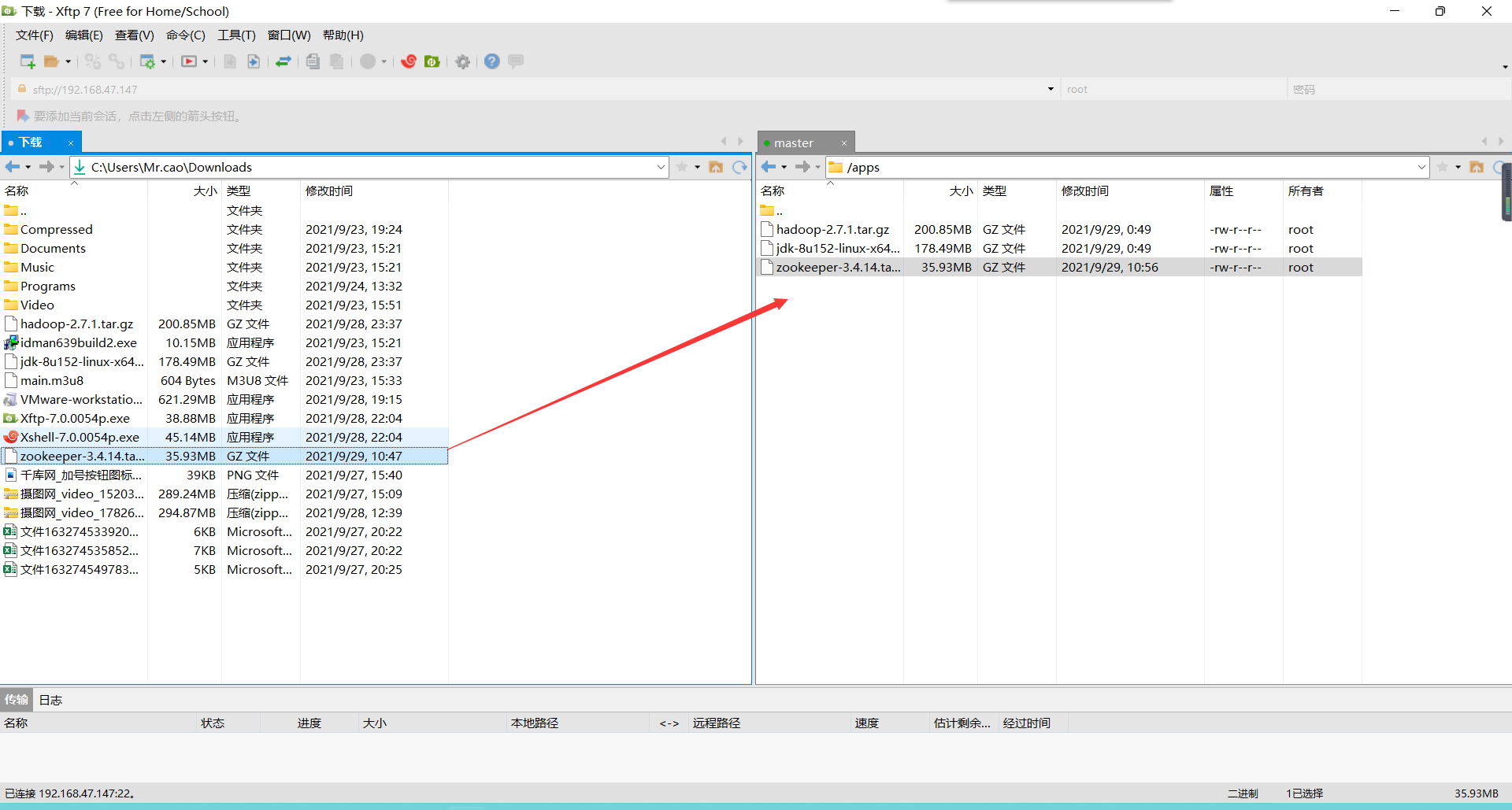Click the root username field
This screenshot has height=810, width=1512.
[x=1173, y=89]
